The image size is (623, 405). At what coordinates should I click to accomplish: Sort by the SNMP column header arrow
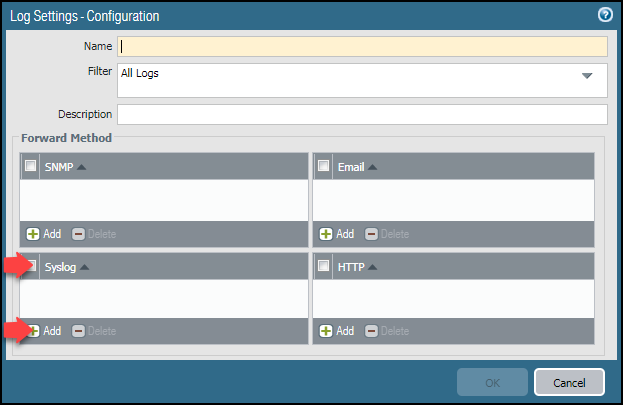click(x=81, y=167)
